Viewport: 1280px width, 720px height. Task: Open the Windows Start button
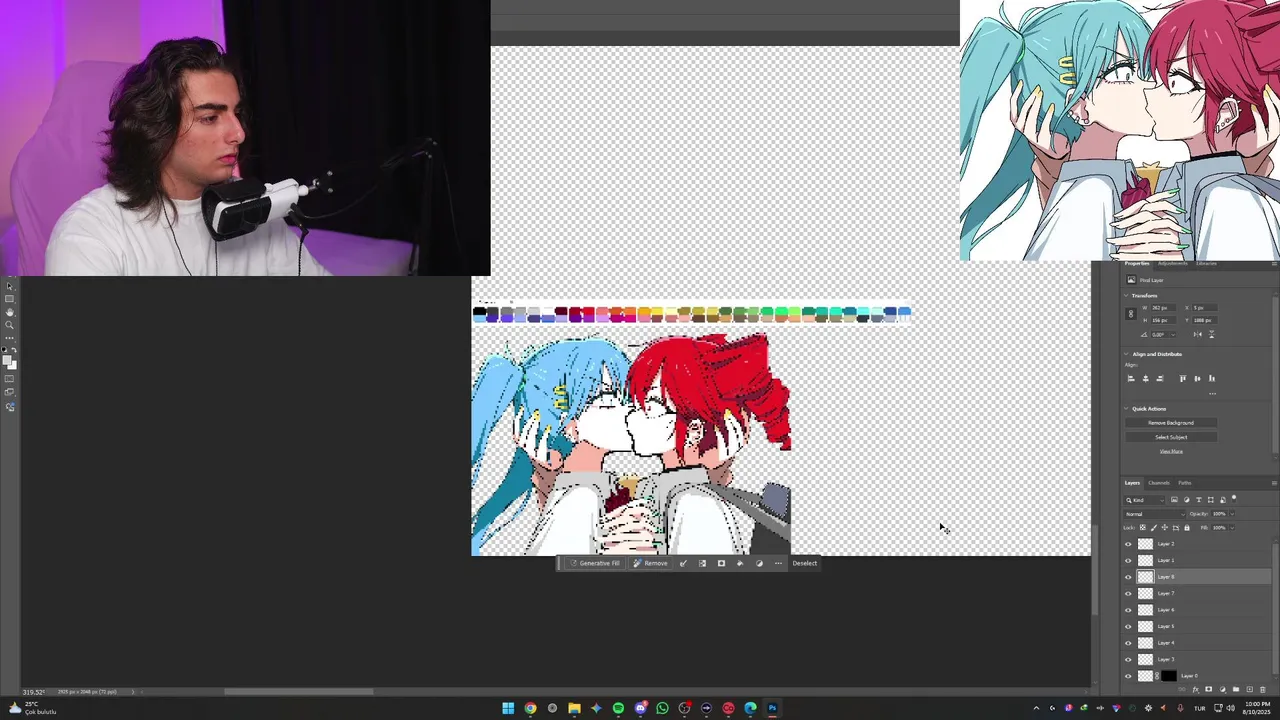coord(508,708)
